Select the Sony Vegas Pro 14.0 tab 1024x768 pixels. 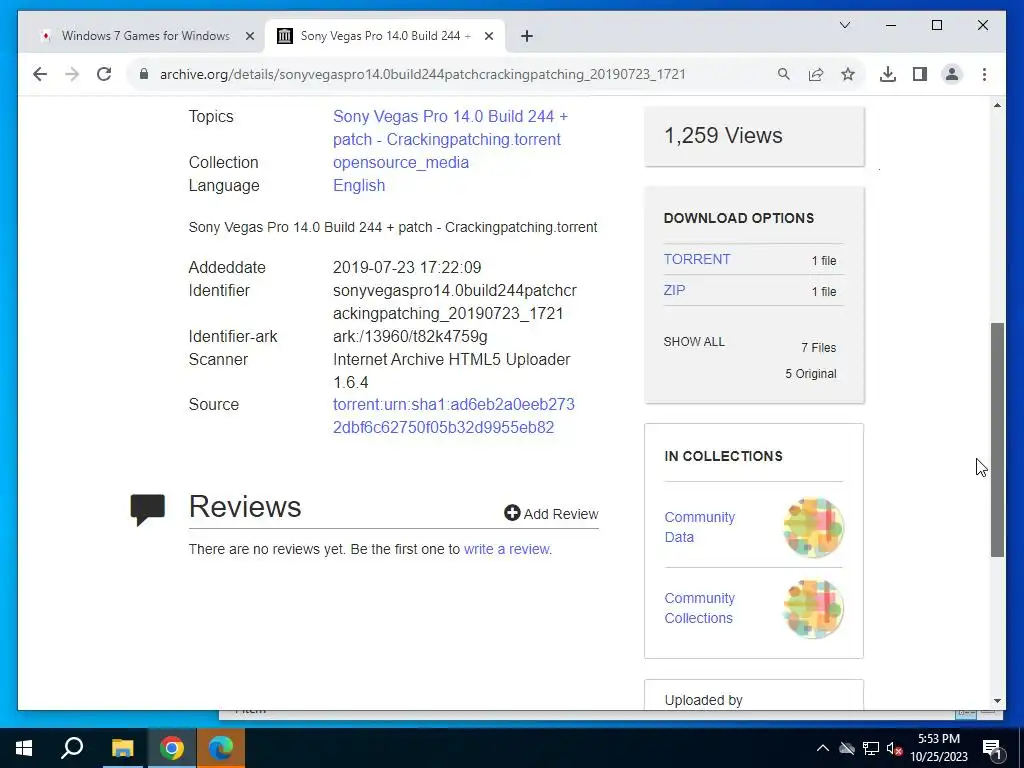pyautogui.click(x=384, y=36)
